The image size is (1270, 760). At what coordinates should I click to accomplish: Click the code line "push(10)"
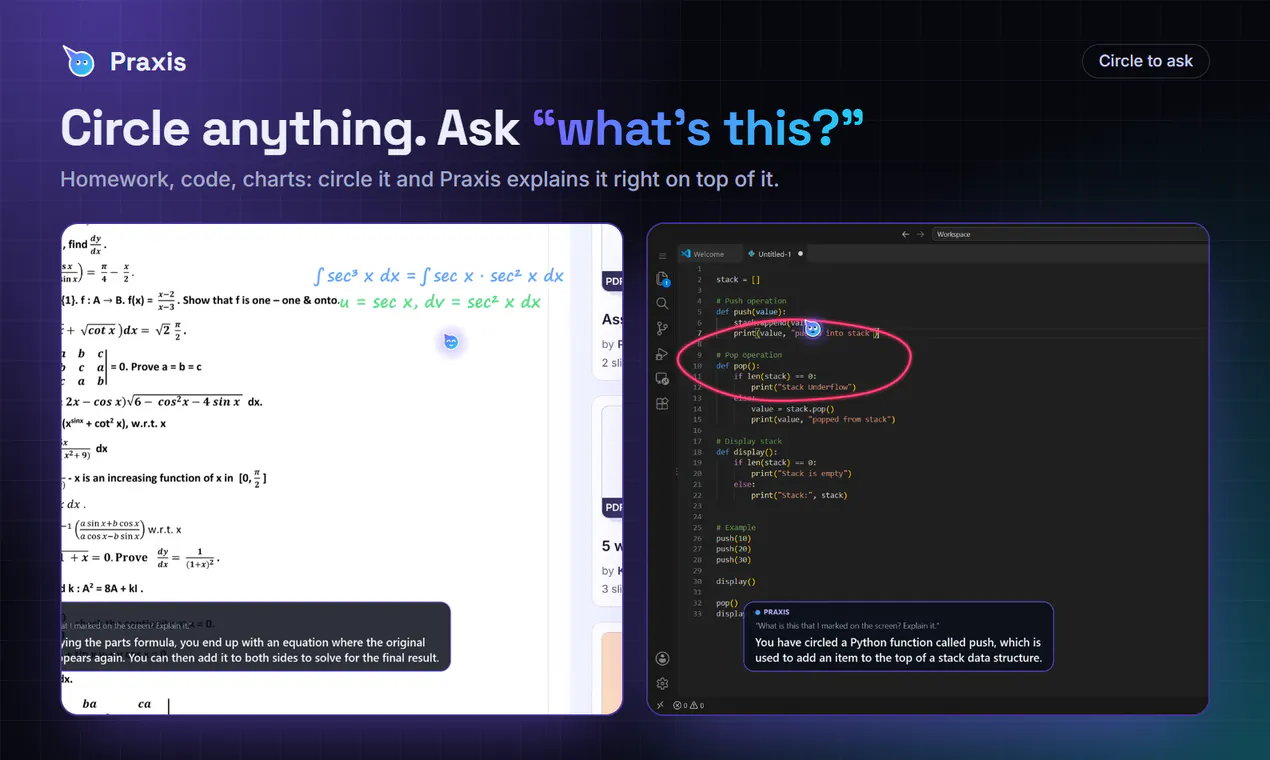click(733, 538)
